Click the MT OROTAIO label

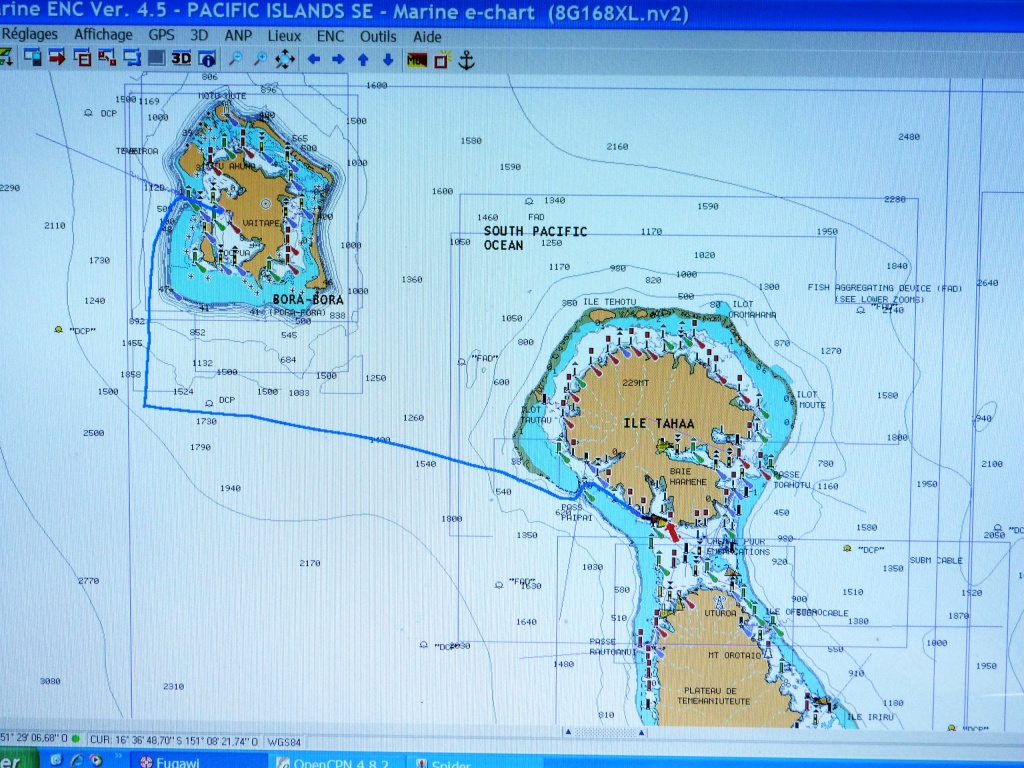[735, 655]
